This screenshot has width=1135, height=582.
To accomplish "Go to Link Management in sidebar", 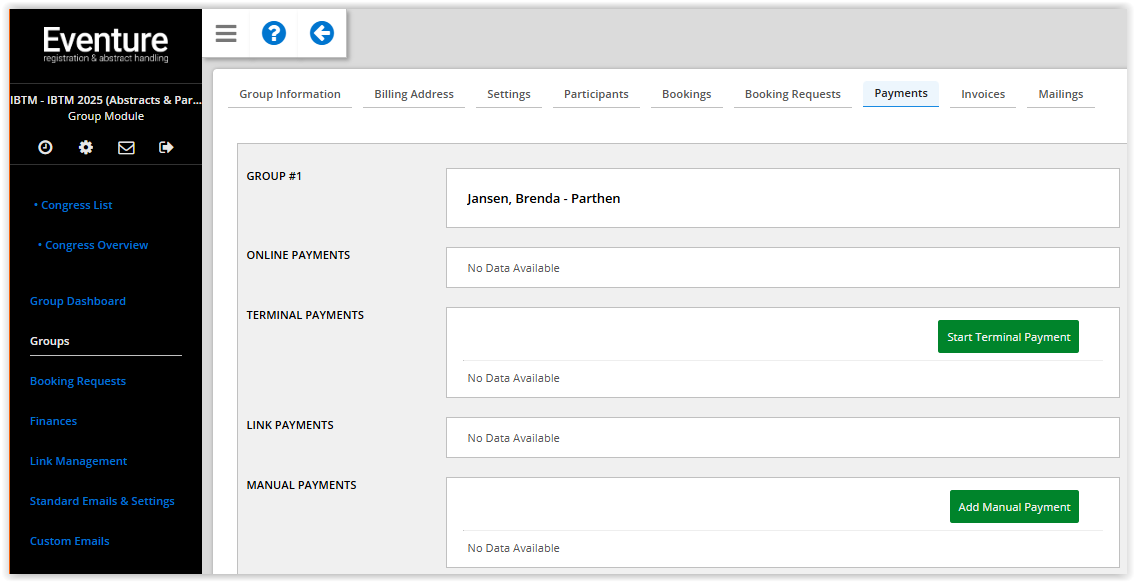I will (78, 461).
